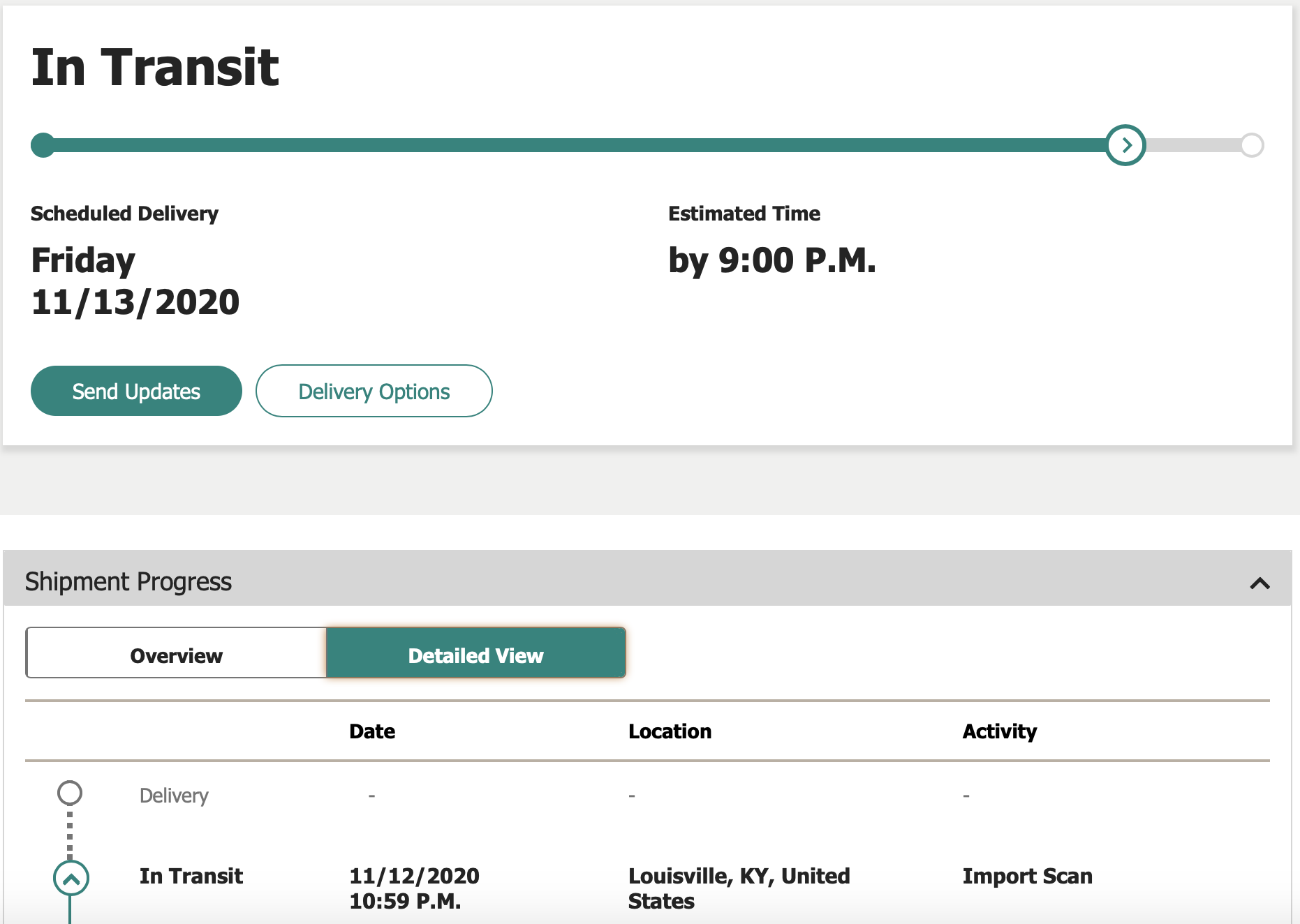Click the Activity column header
Image resolution: width=1300 pixels, height=924 pixels.
pyautogui.click(x=999, y=731)
